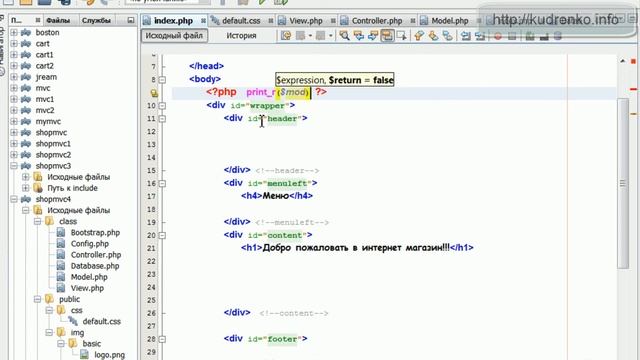This screenshot has width=640, height=360.
Task: Shift line left toolbar icon
Action: [466, 36]
